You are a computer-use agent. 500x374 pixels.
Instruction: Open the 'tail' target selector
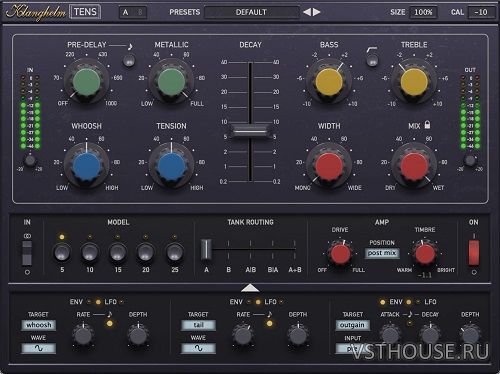click(x=198, y=325)
